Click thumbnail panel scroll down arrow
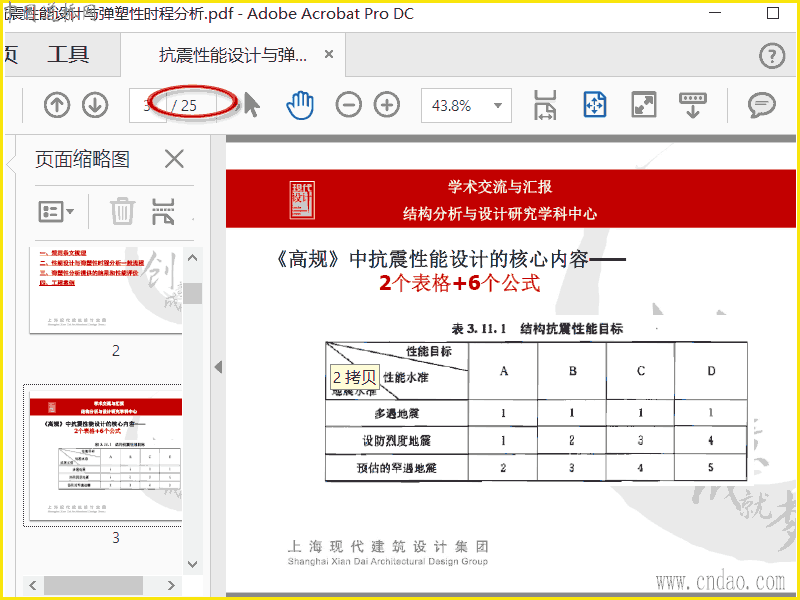Viewport: 800px width, 600px height. pyautogui.click(x=192, y=564)
